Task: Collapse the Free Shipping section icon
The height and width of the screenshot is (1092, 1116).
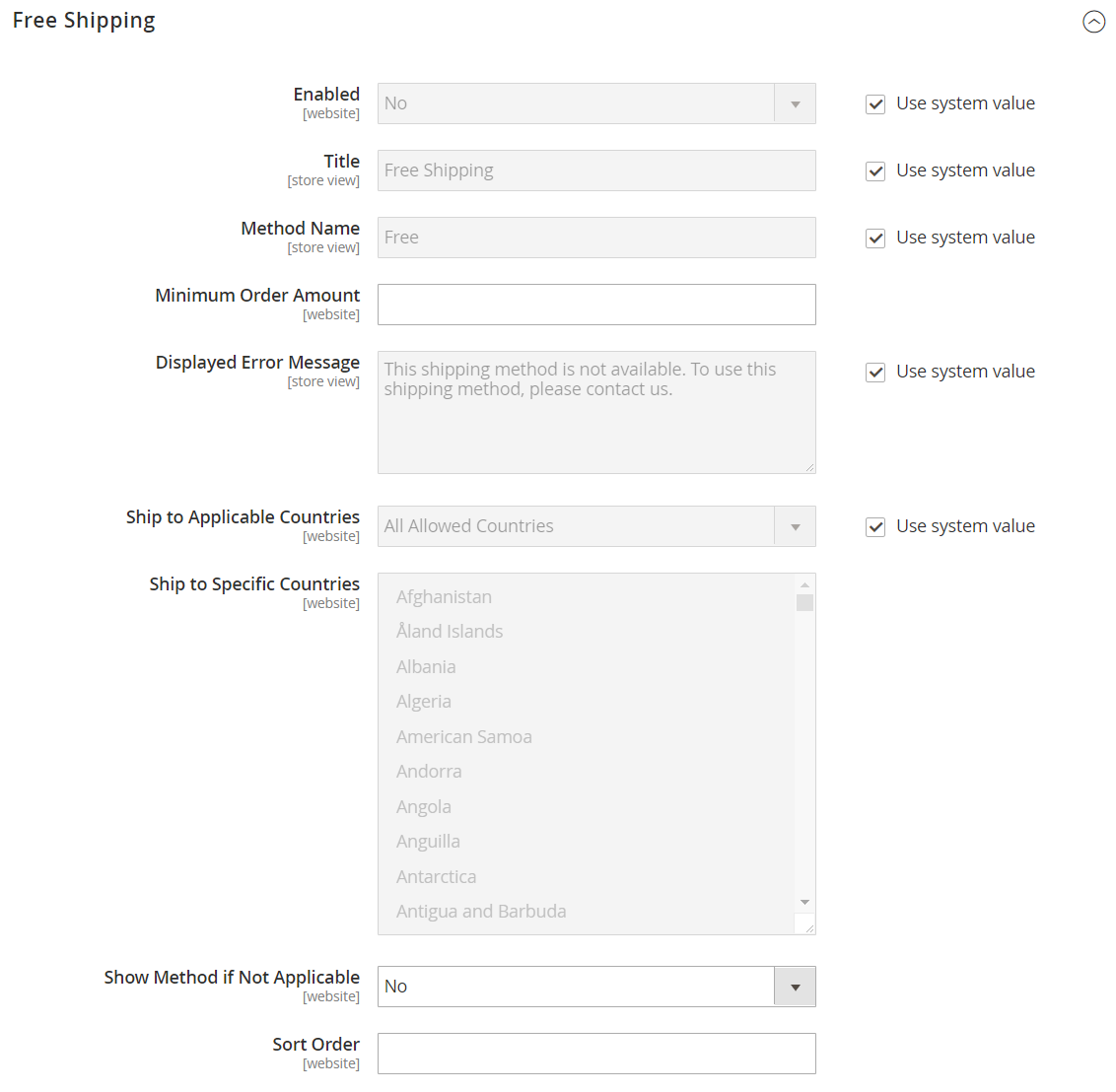Action: click(x=1093, y=22)
